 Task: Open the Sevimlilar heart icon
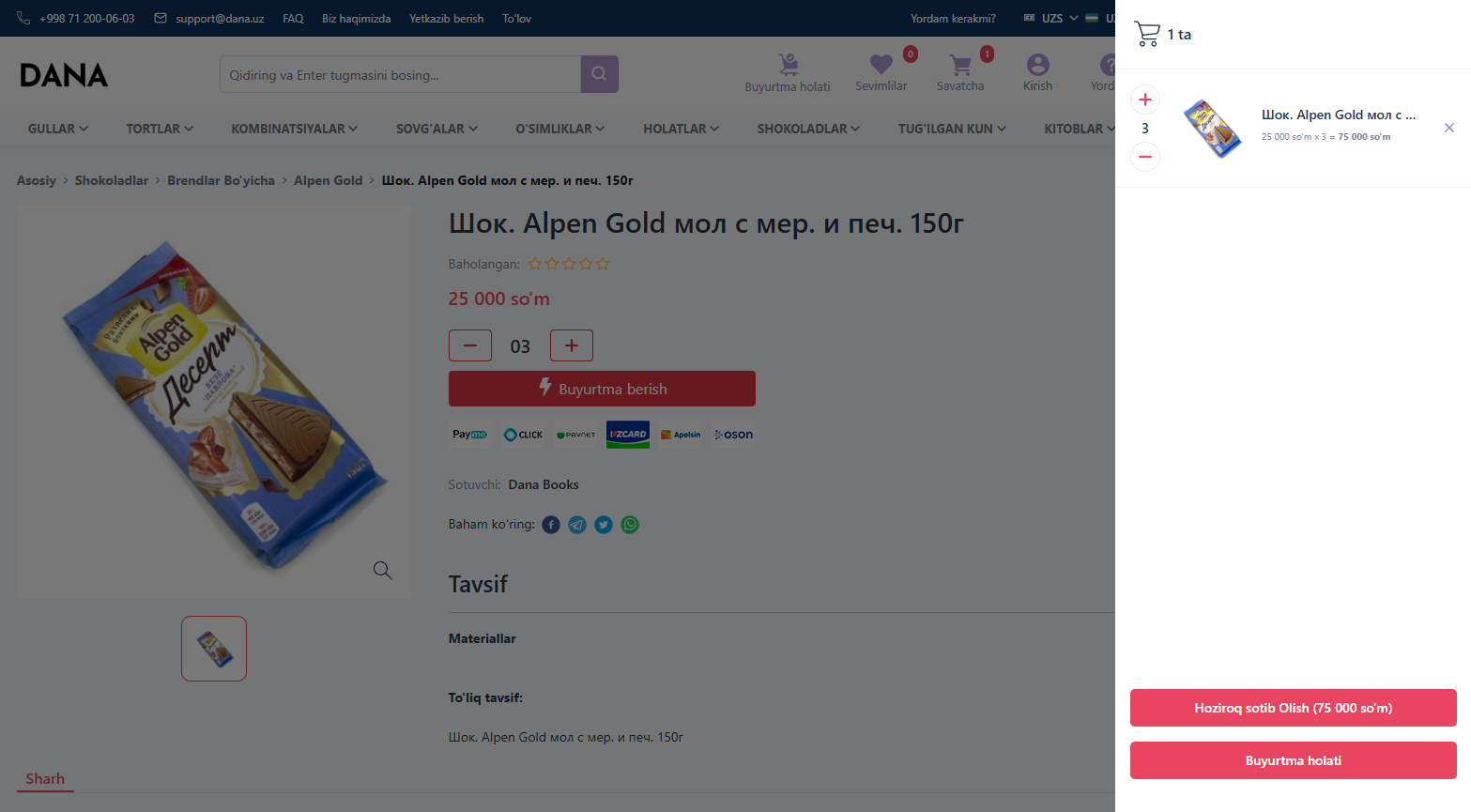[881, 65]
